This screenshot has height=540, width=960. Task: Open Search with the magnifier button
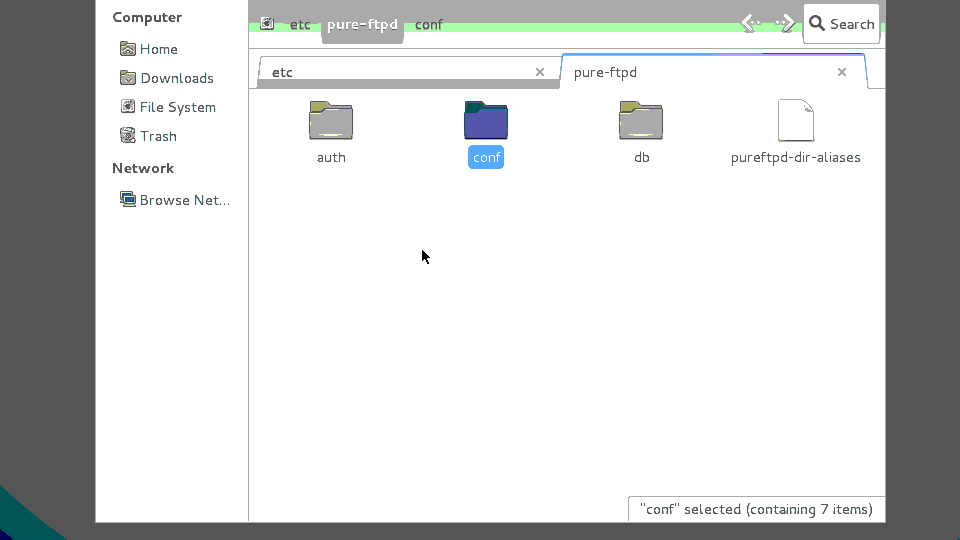[x=841, y=24]
